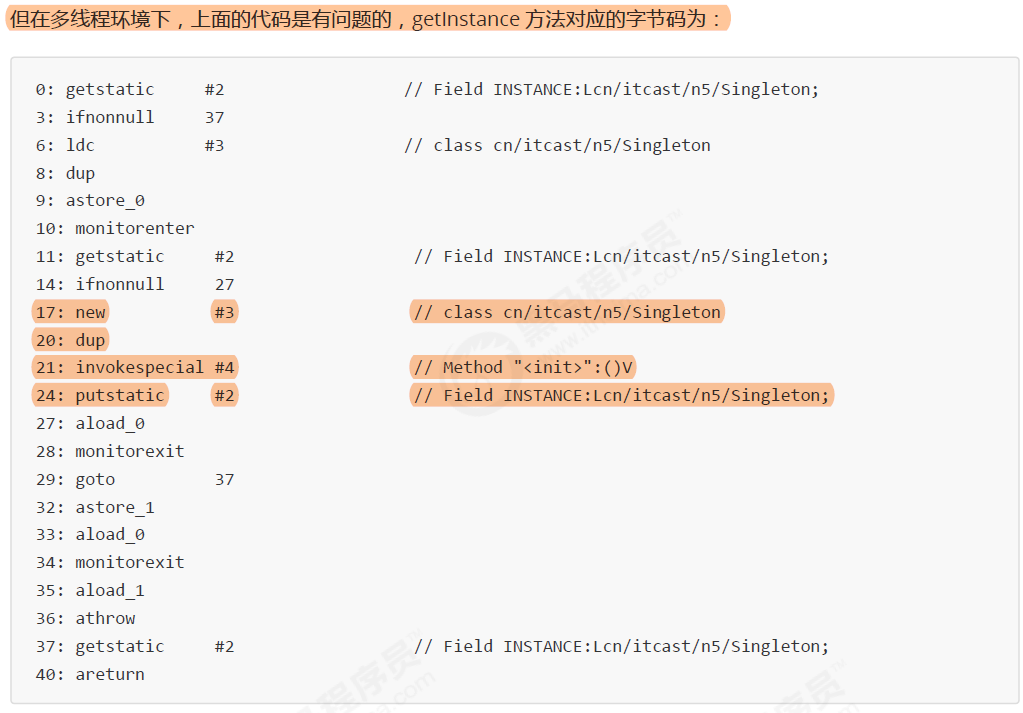1023x713 pixels.
Task: Click the '6: ldc' instruction
Action: pyautogui.click(x=65, y=145)
